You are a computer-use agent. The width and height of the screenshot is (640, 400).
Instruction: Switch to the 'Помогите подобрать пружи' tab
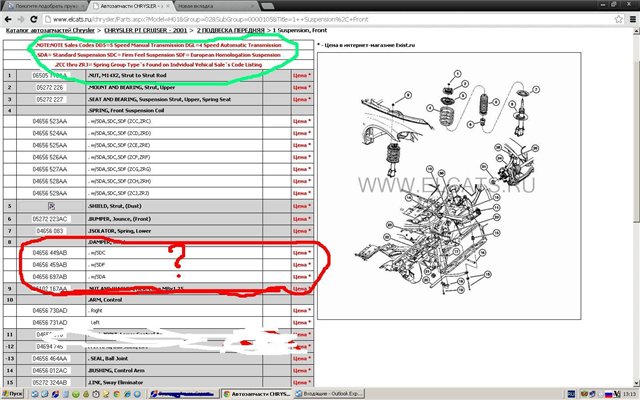[x=45, y=6]
